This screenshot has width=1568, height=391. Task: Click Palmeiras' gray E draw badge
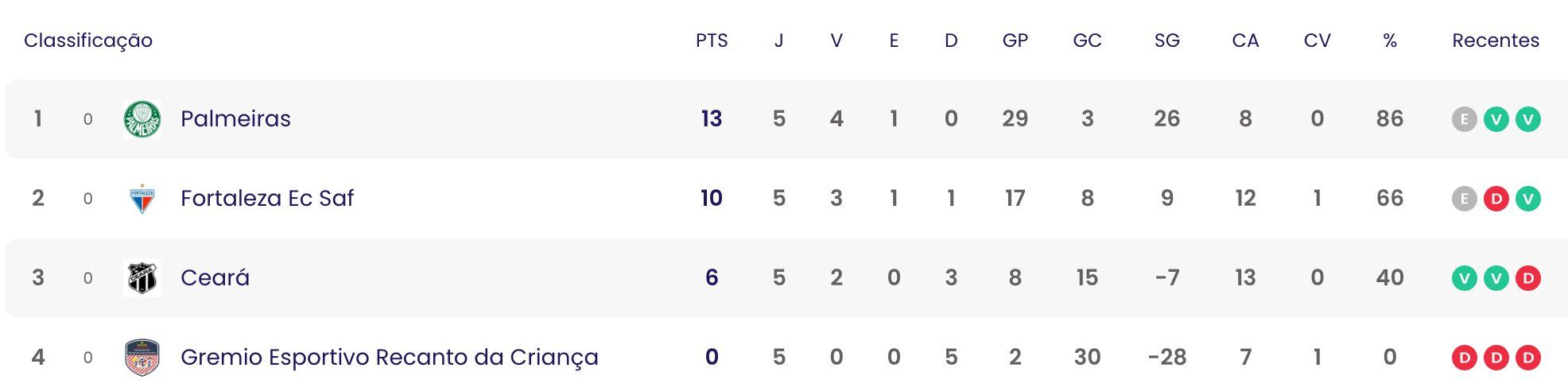click(1464, 119)
